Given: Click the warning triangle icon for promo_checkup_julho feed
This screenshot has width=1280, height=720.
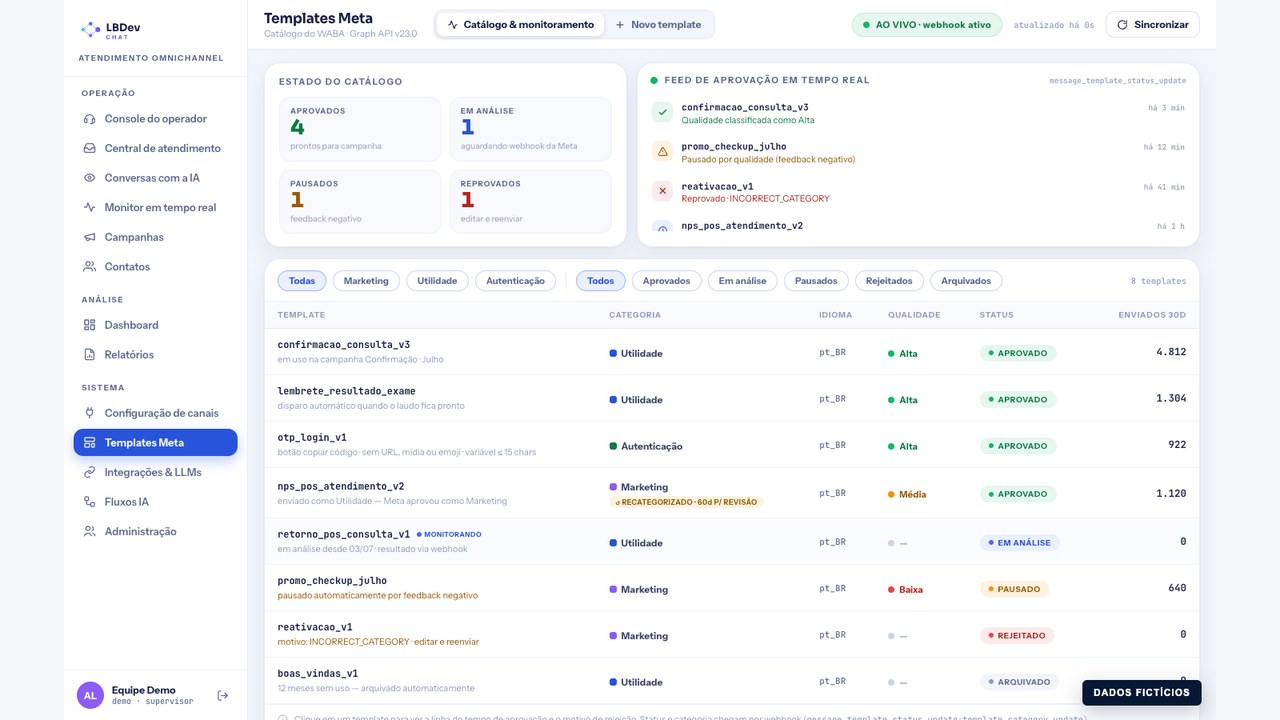Looking at the screenshot, I should tap(663, 152).
